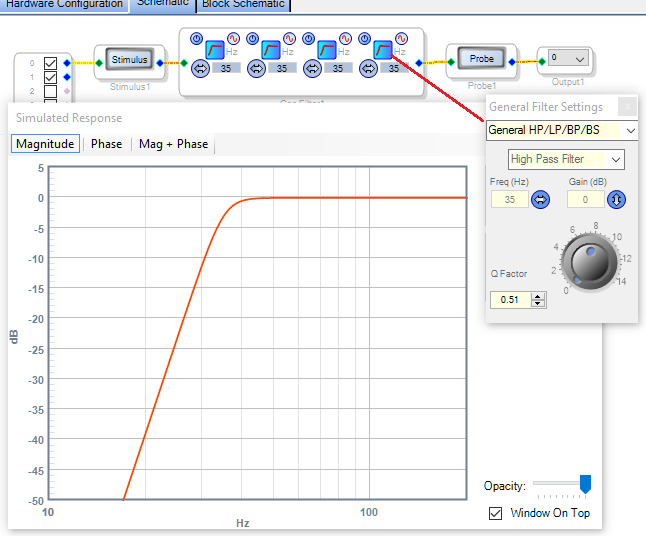Click the fourth filter's 35 Hz value

coord(394,68)
